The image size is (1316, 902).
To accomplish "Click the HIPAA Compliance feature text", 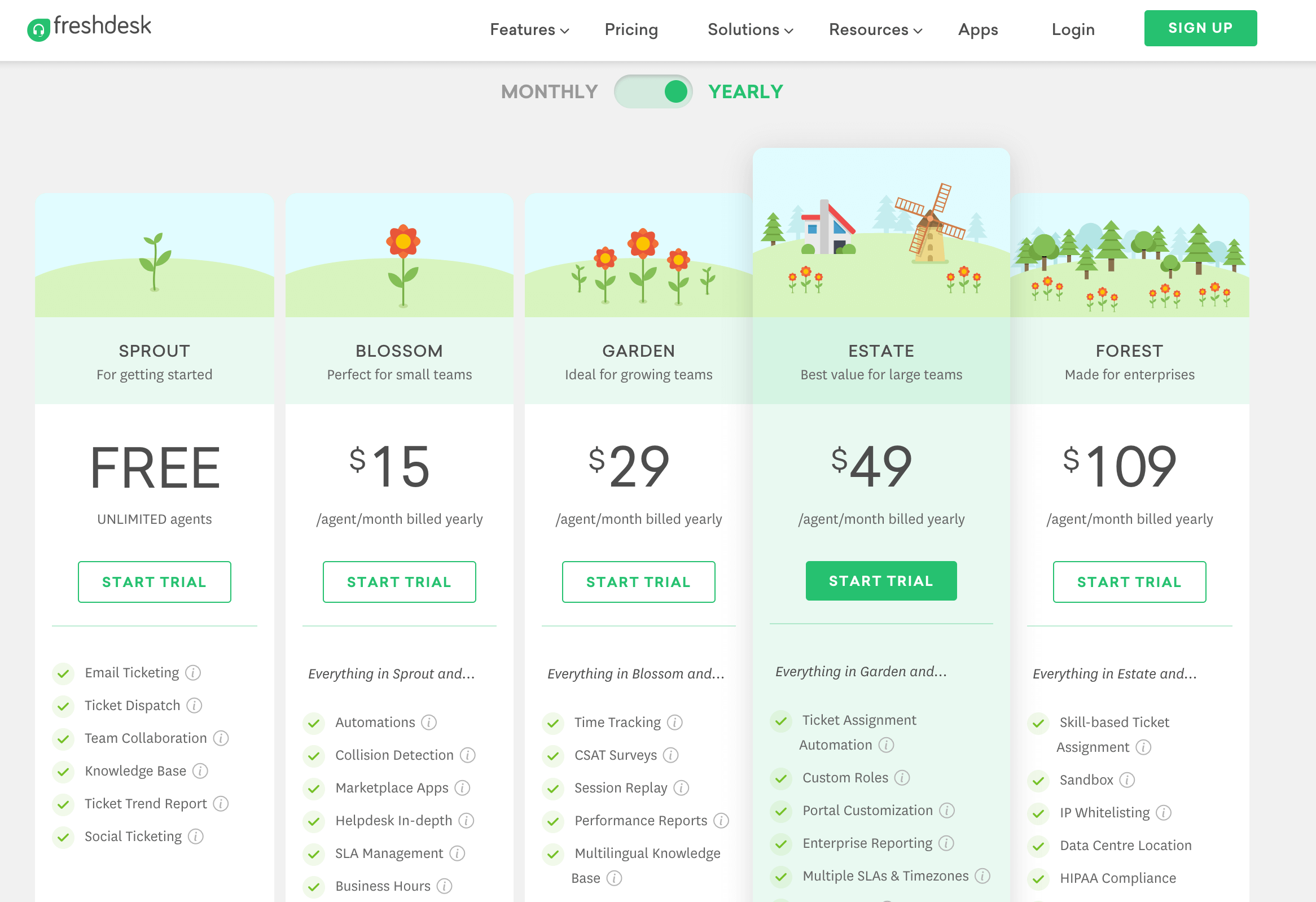I will click(x=1118, y=879).
